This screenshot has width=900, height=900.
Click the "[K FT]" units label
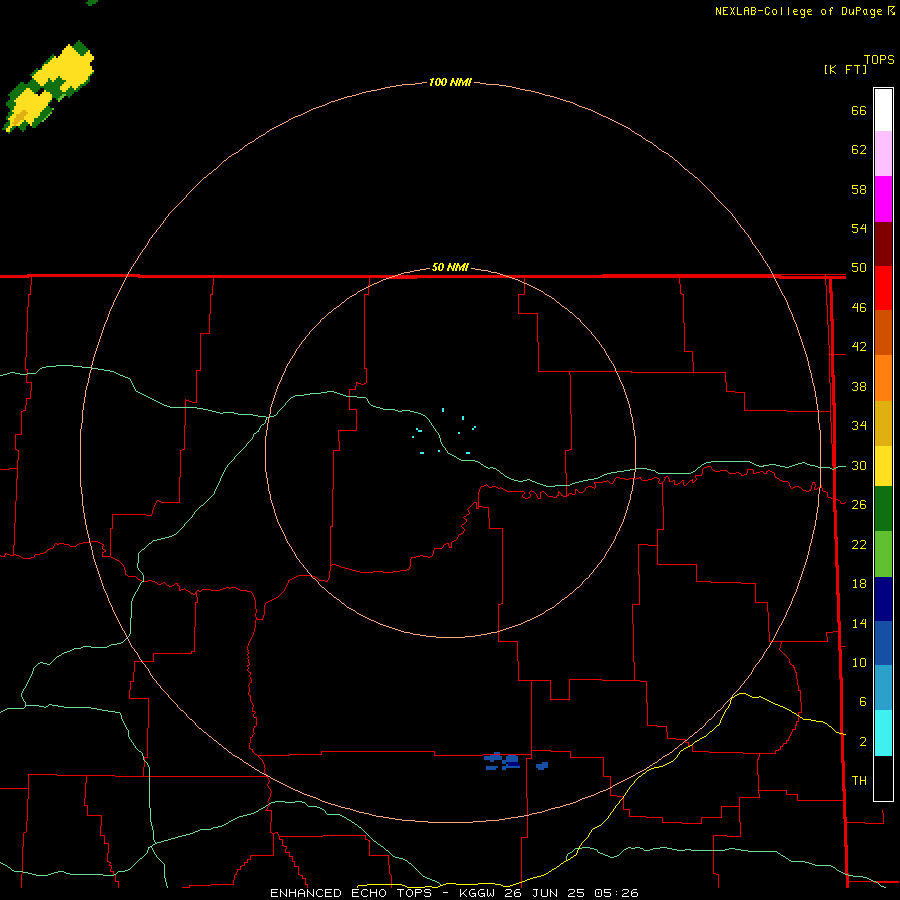(x=845, y=70)
